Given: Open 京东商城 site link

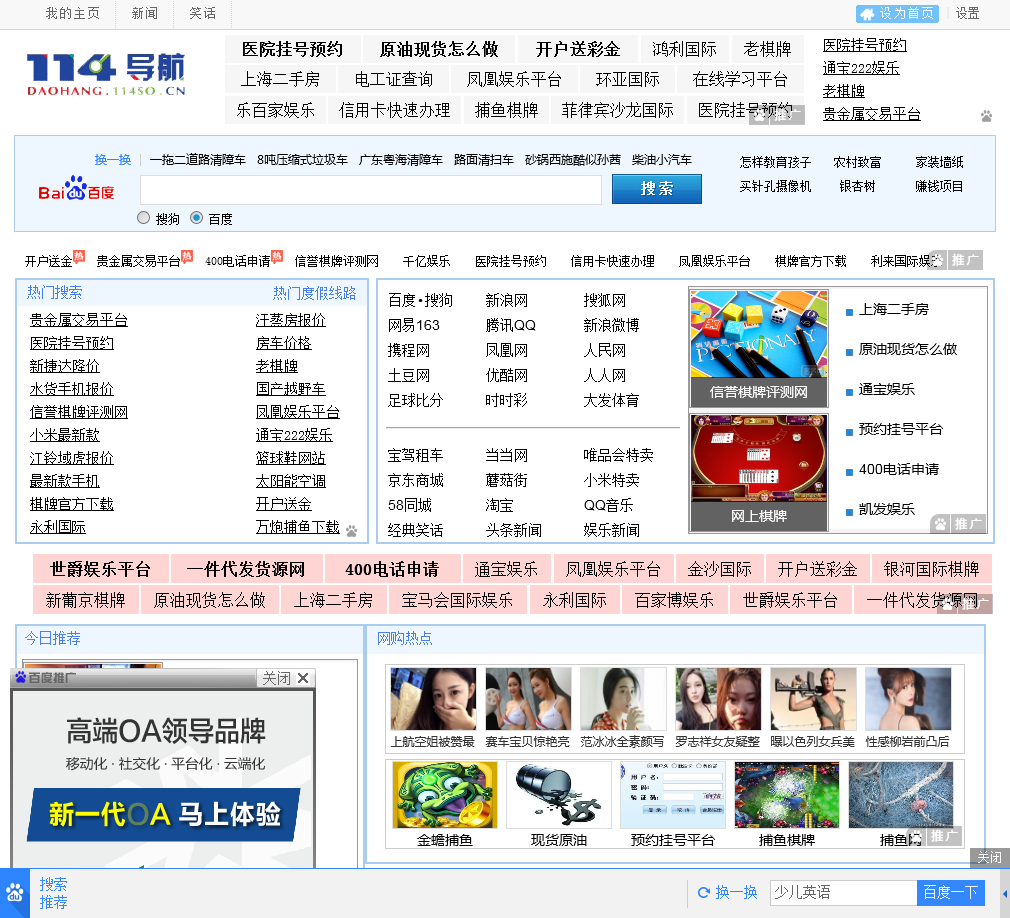Looking at the screenshot, I should [415, 481].
